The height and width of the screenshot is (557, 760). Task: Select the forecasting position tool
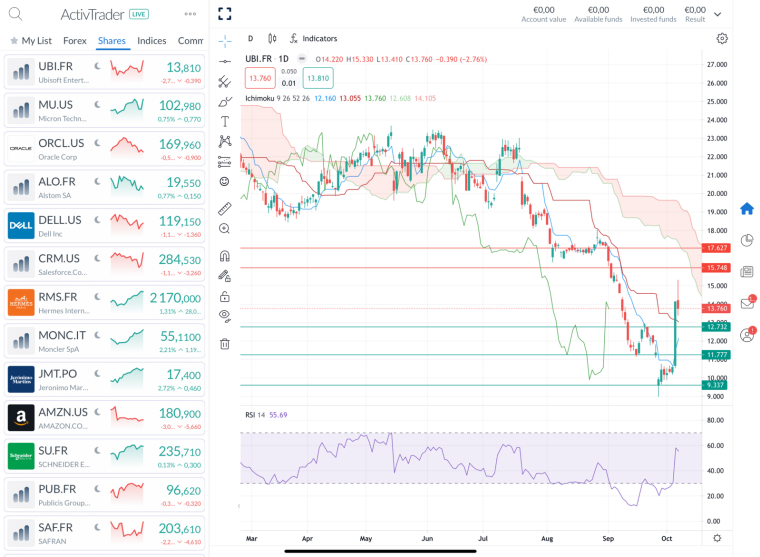[x=224, y=161]
